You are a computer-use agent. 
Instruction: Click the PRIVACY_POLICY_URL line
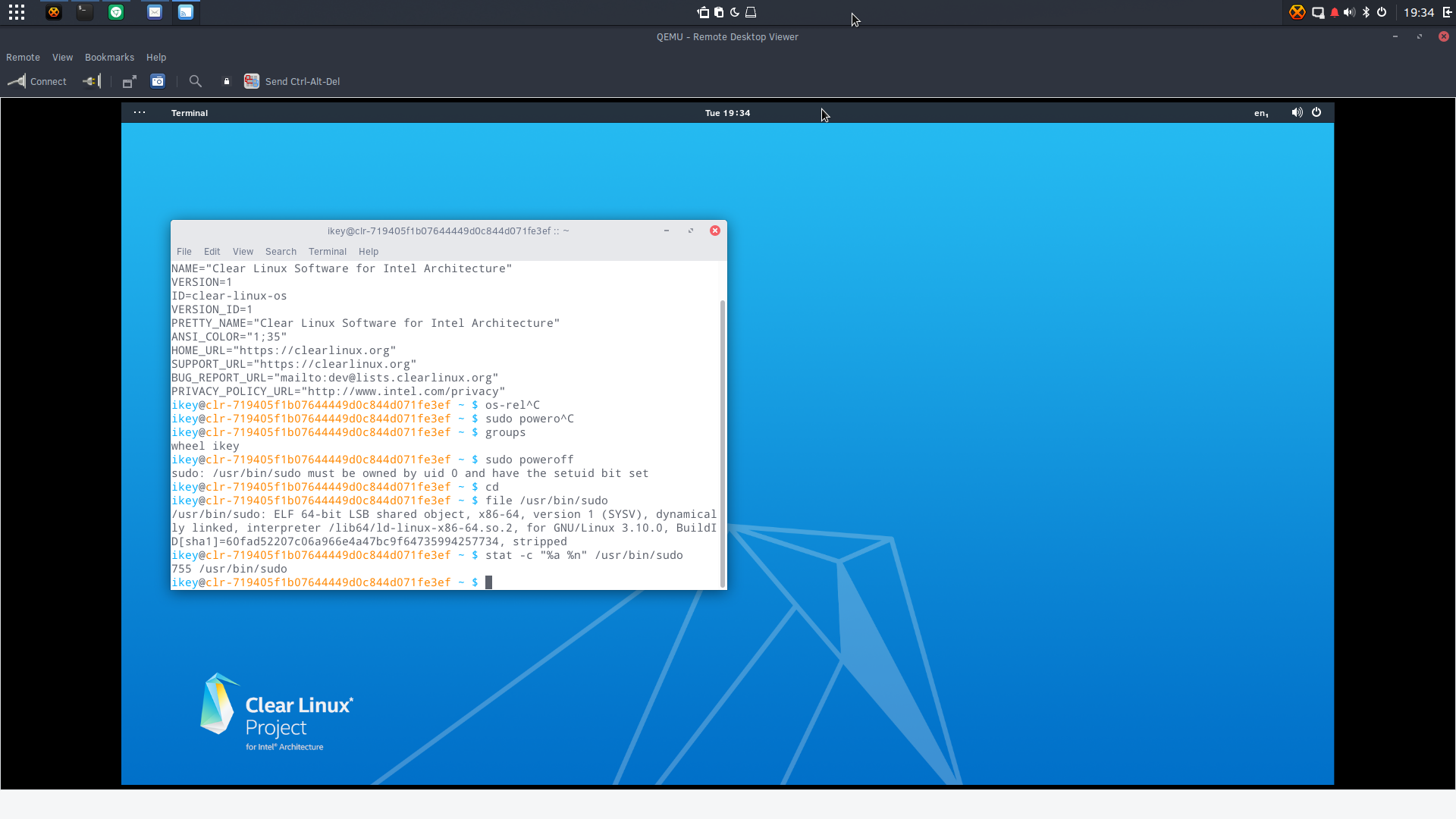pyautogui.click(x=338, y=391)
